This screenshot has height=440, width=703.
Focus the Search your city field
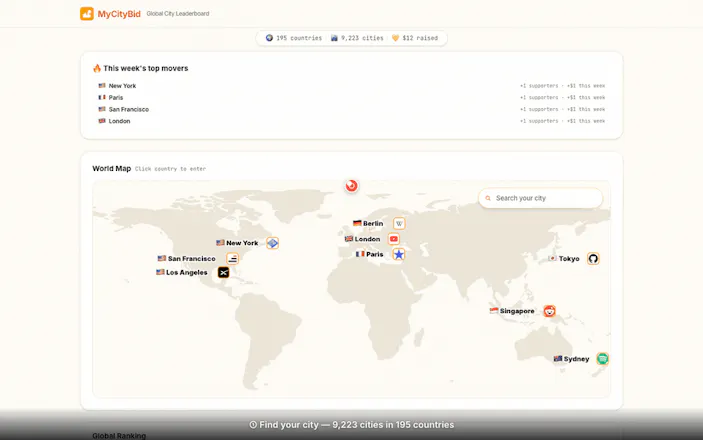541,198
